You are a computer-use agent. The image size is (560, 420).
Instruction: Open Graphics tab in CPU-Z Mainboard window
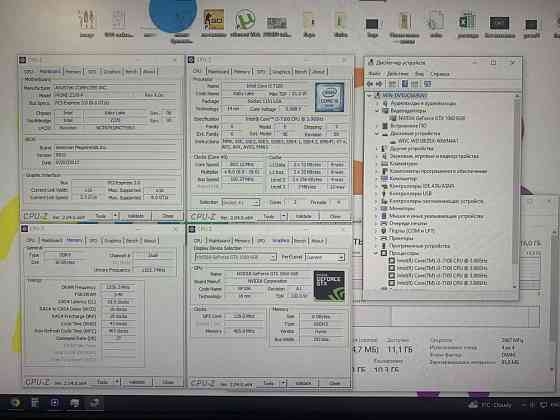pos(112,72)
